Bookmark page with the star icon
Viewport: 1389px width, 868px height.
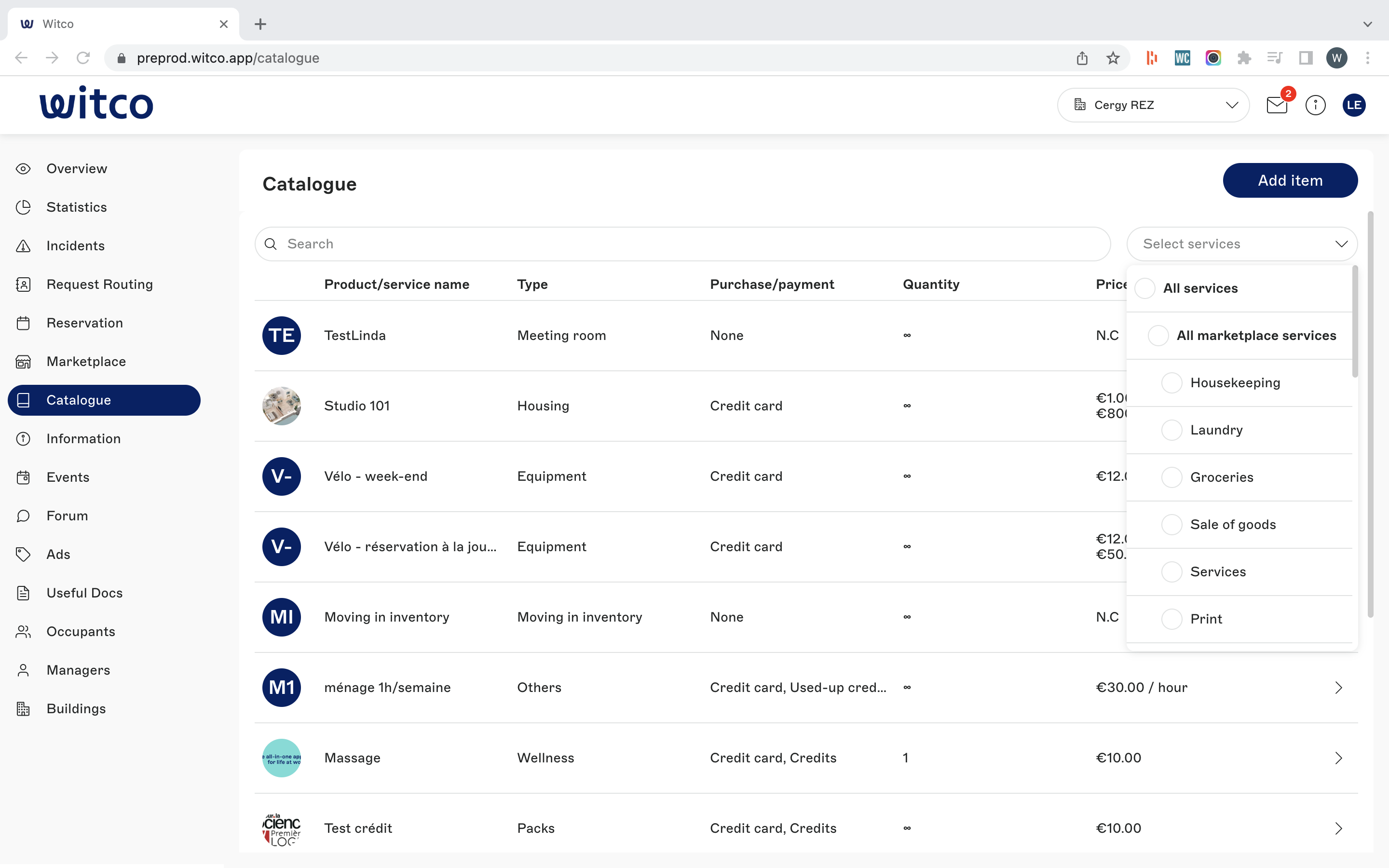1113,58
